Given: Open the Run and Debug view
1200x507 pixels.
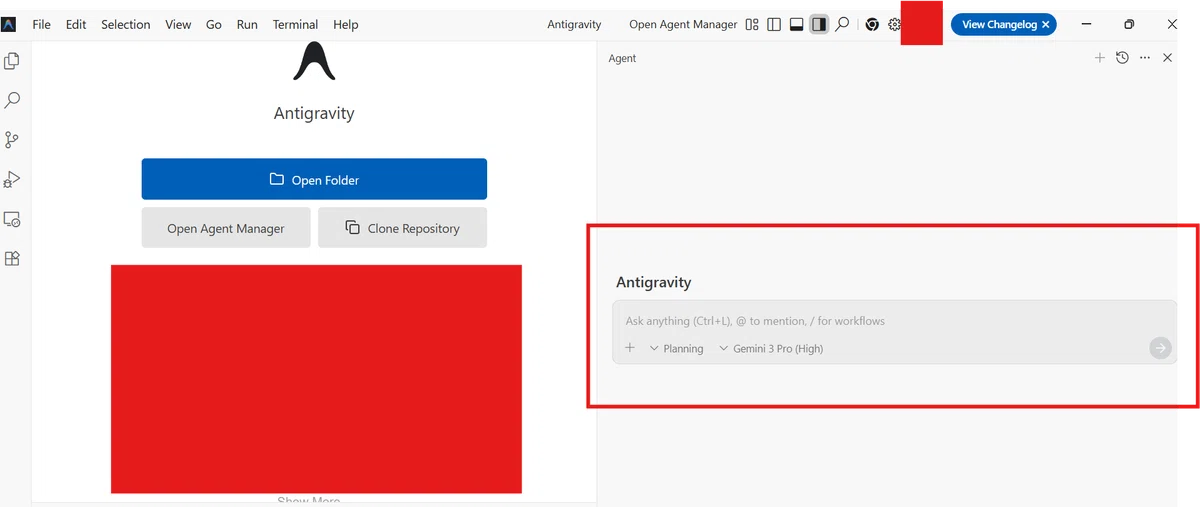Looking at the screenshot, I should coord(12,179).
